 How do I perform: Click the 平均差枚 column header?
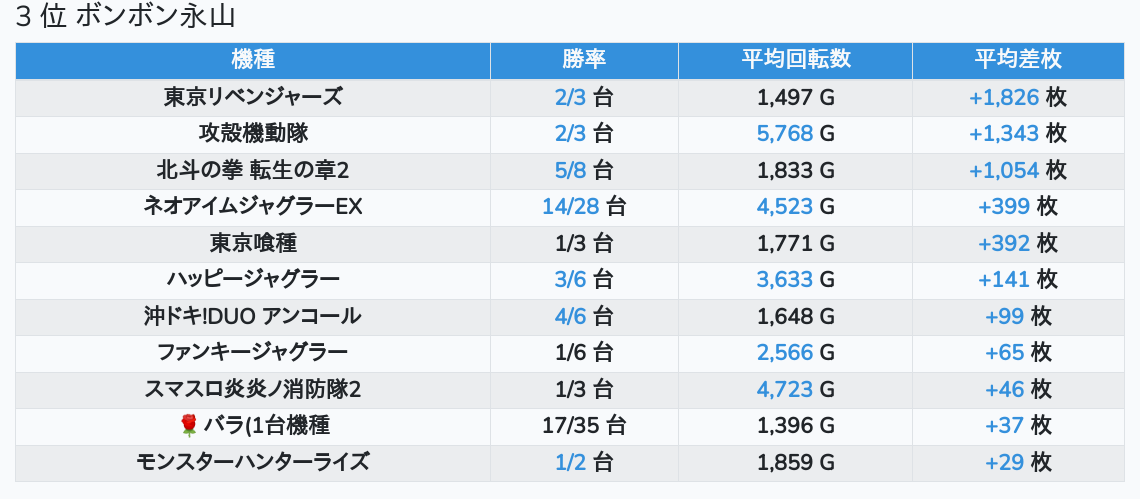coord(1018,60)
